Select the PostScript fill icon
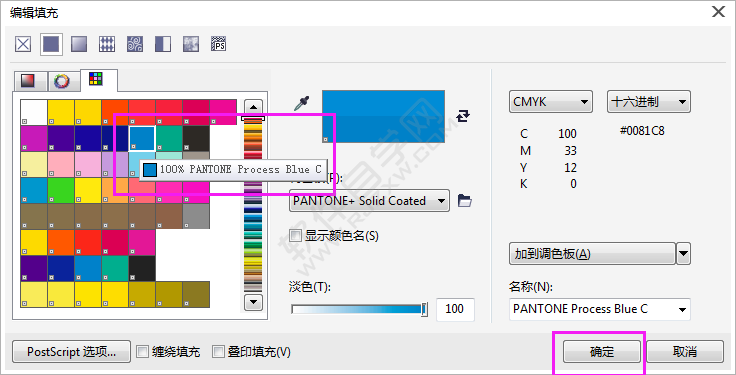This screenshot has width=736, height=375. [x=218, y=44]
